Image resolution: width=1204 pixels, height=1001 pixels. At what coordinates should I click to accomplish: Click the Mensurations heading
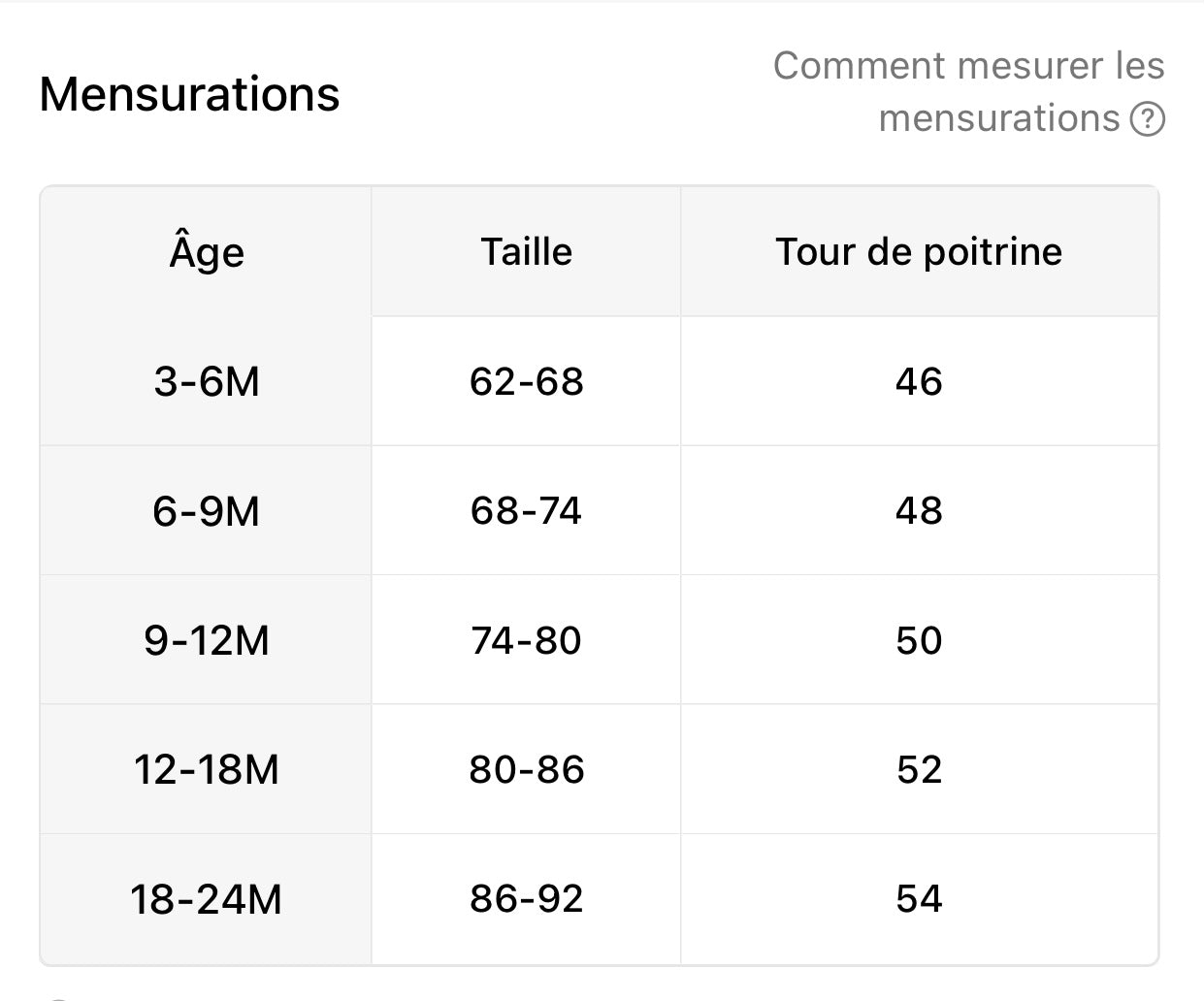pos(189,94)
